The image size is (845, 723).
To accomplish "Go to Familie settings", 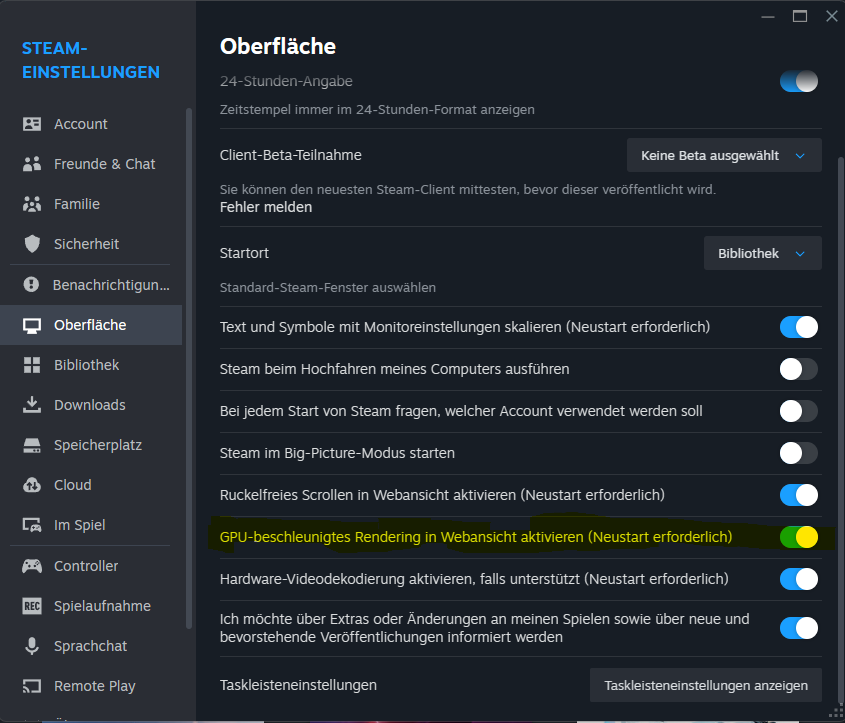I will 91,204.
